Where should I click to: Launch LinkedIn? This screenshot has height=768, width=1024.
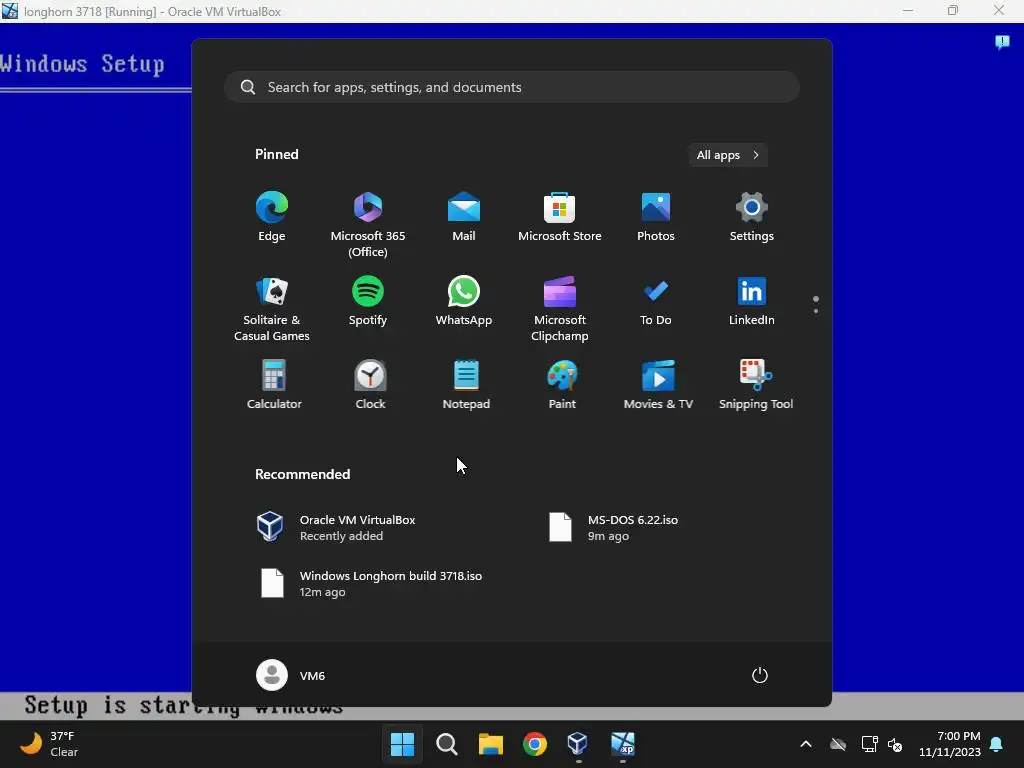pos(752,302)
